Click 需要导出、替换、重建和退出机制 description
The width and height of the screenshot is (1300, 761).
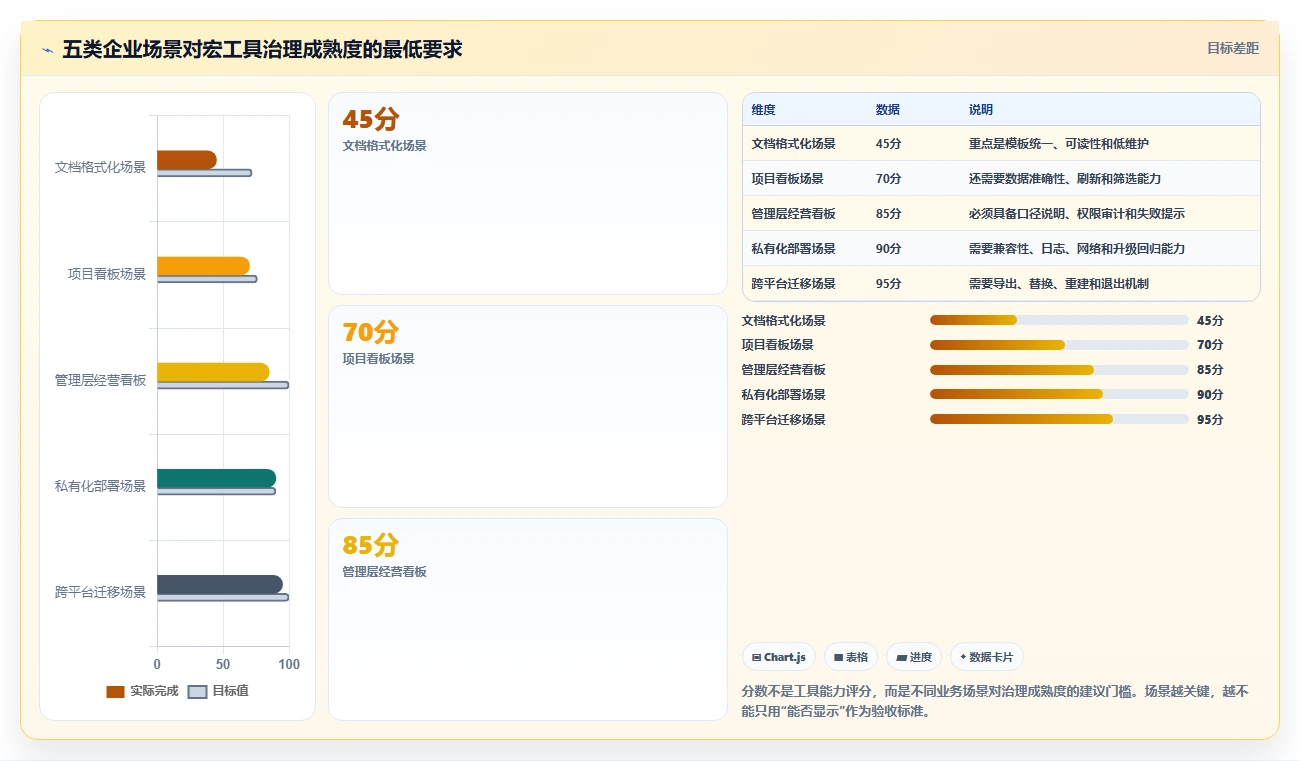(1059, 284)
